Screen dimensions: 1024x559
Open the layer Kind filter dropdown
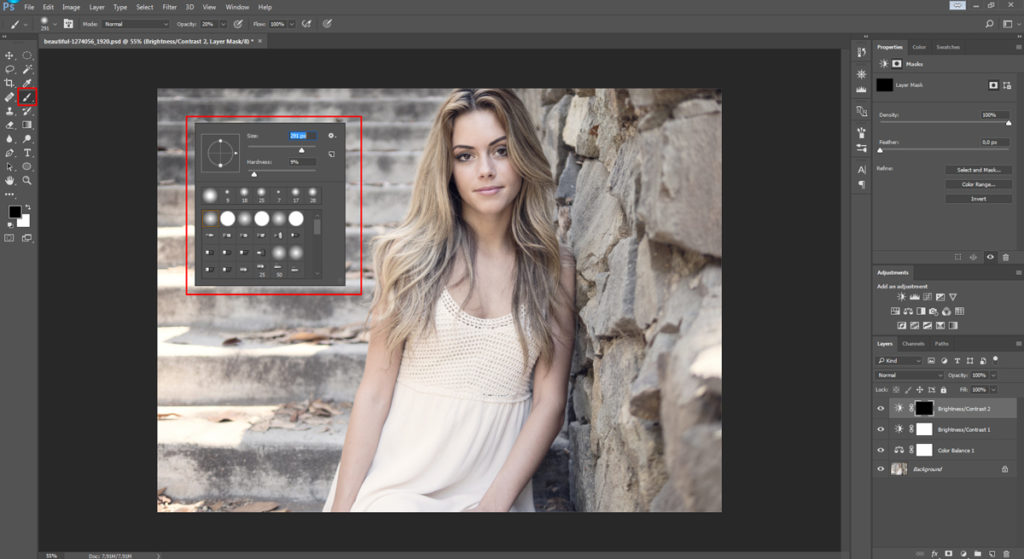(x=900, y=360)
